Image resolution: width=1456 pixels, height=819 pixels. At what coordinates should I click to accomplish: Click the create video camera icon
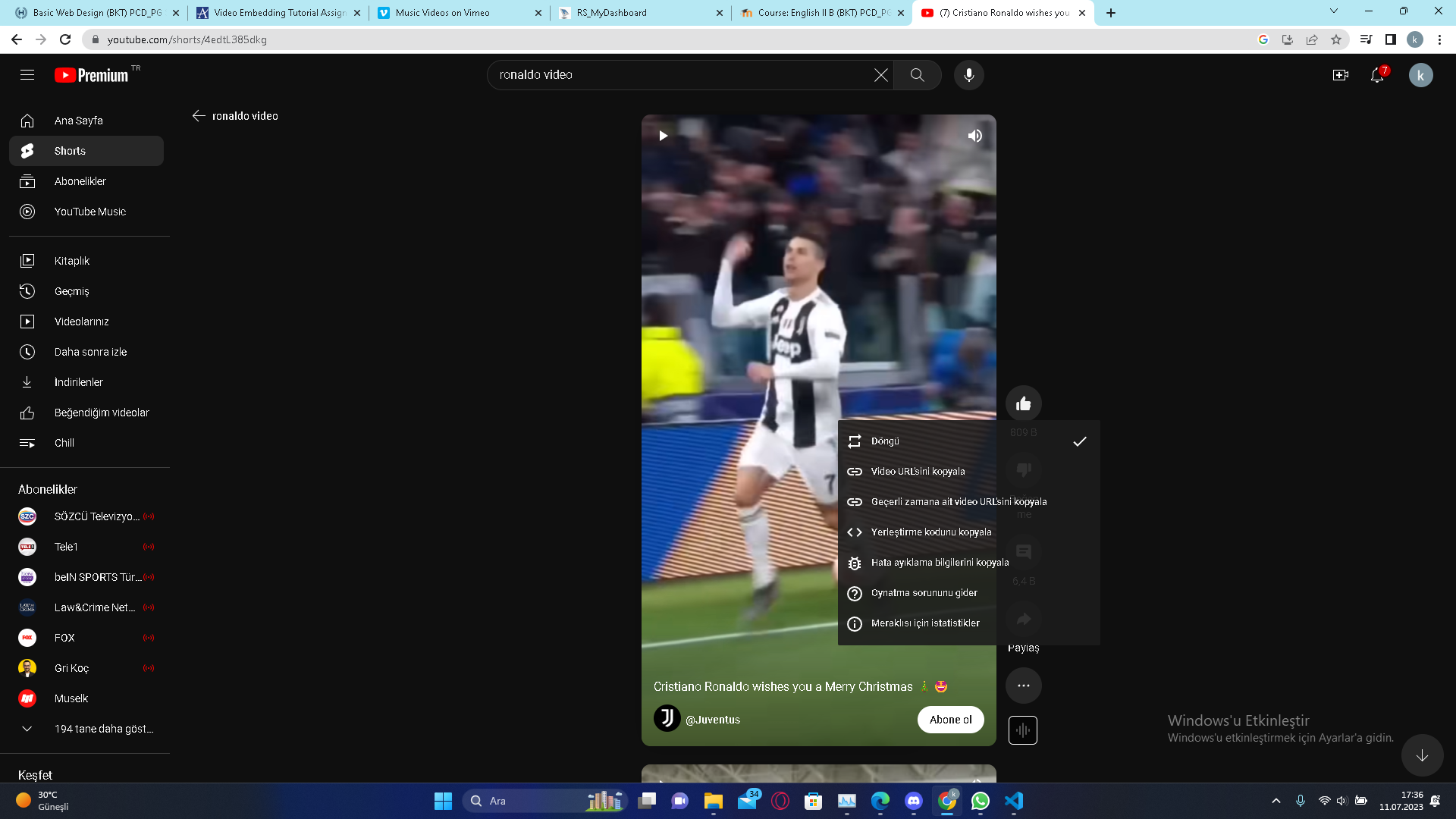1340,75
